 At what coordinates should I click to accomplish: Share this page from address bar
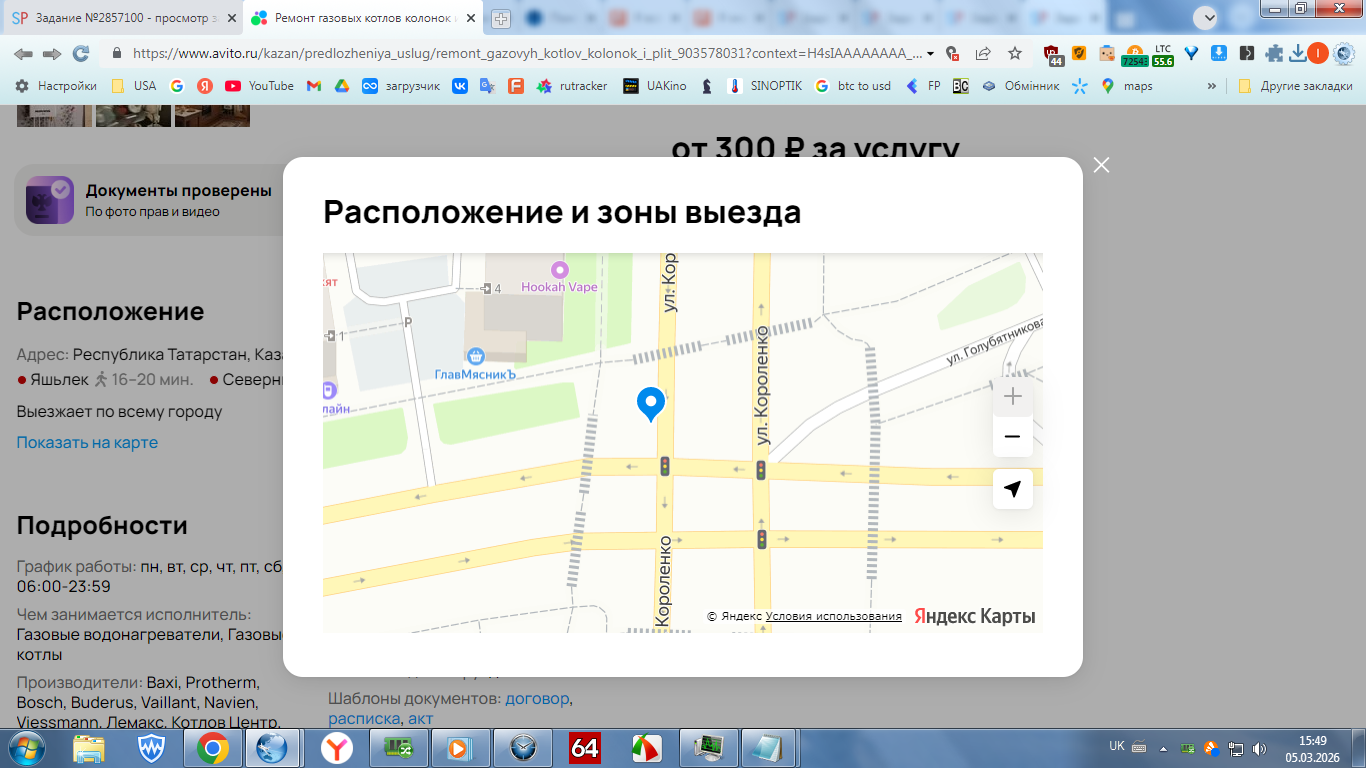pos(983,53)
